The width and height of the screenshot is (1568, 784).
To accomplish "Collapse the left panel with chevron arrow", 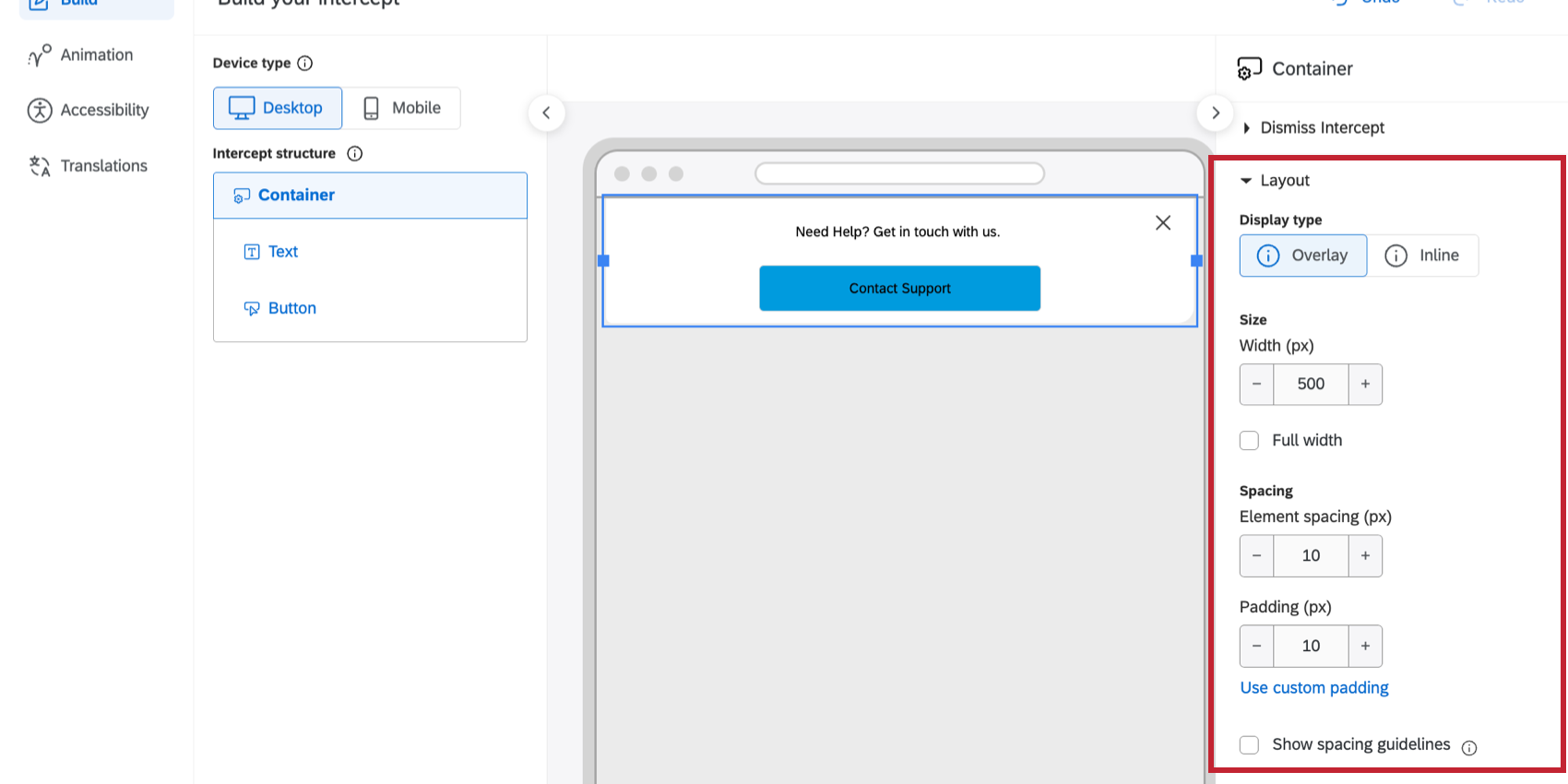I will point(547,113).
